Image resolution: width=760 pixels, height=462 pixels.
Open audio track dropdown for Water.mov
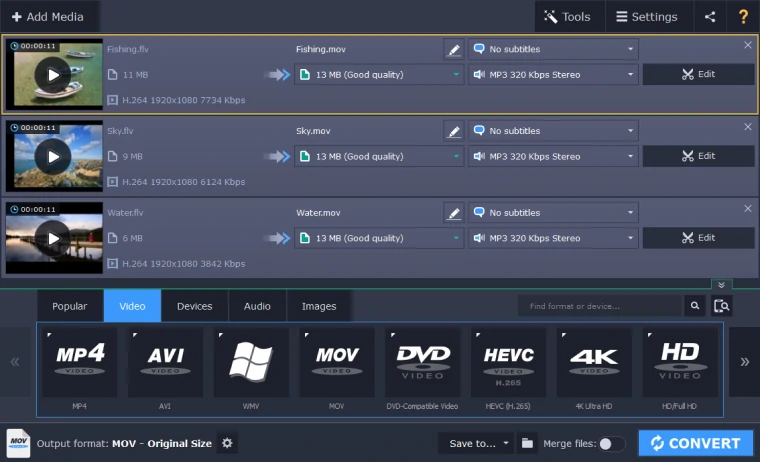click(553, 238)
